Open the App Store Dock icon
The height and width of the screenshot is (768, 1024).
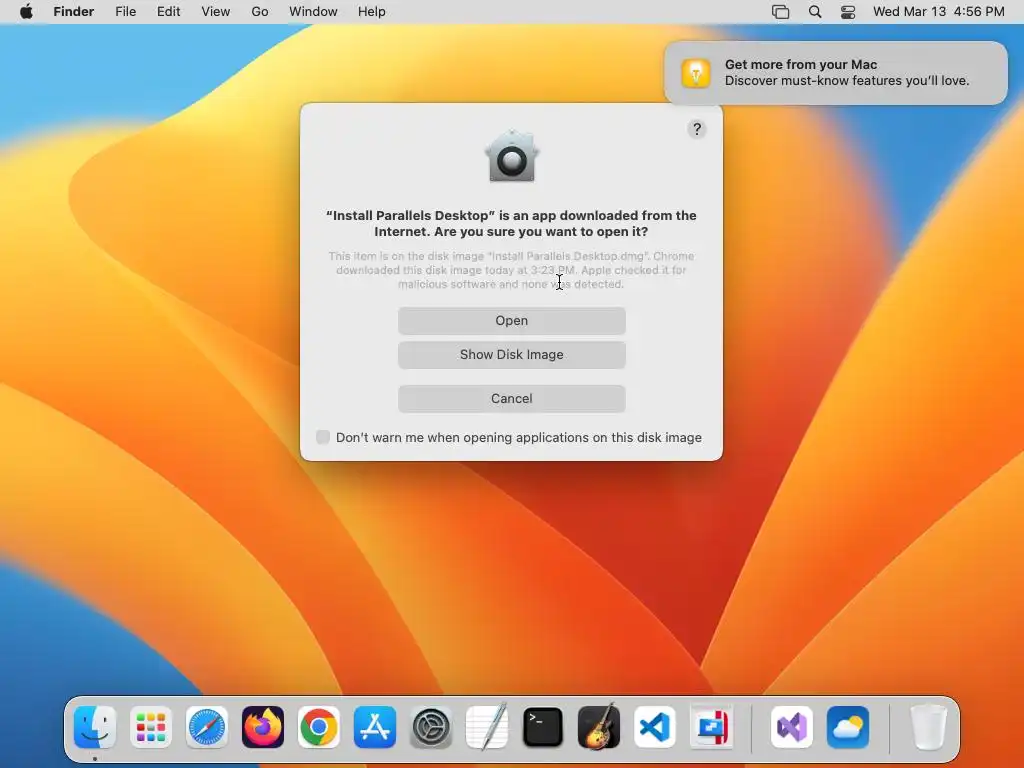(375, 727)
